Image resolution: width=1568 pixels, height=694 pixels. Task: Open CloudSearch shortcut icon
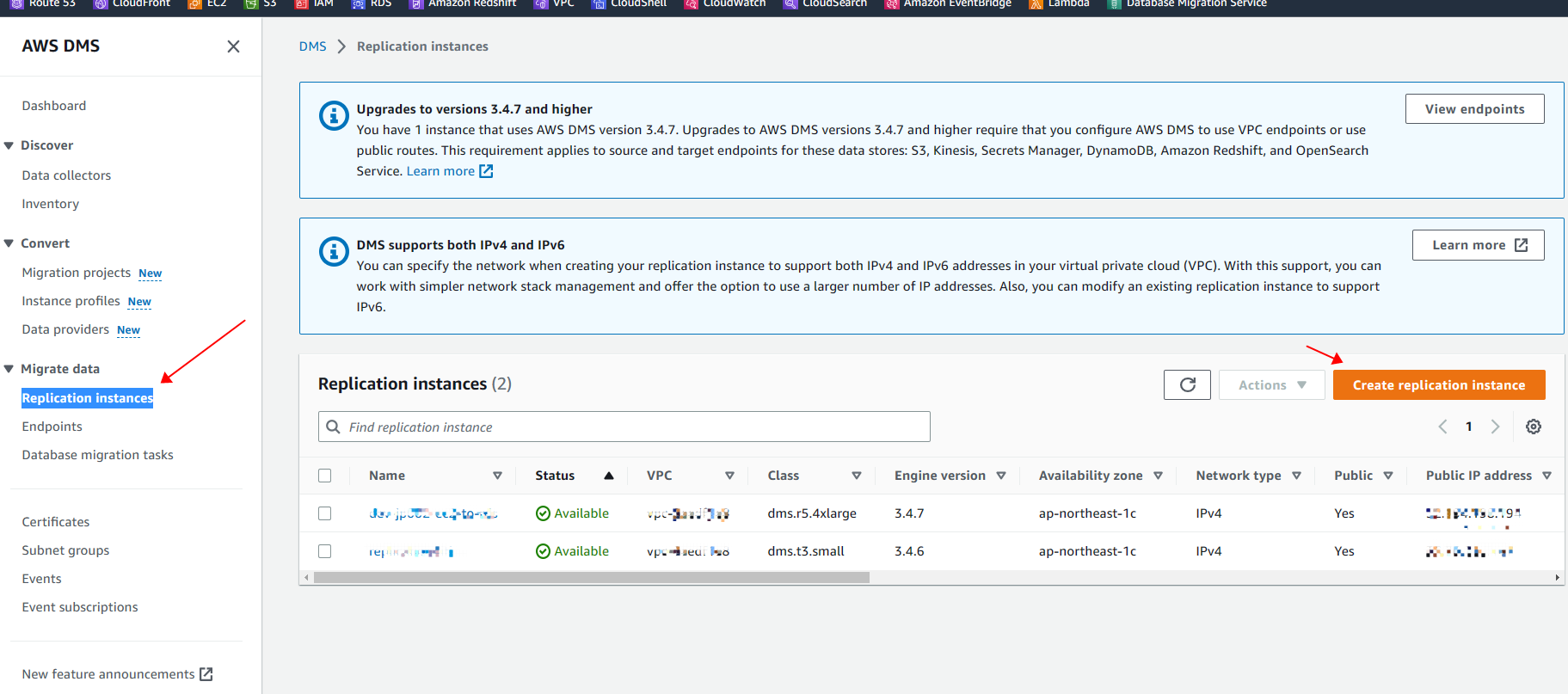point(791,3)
